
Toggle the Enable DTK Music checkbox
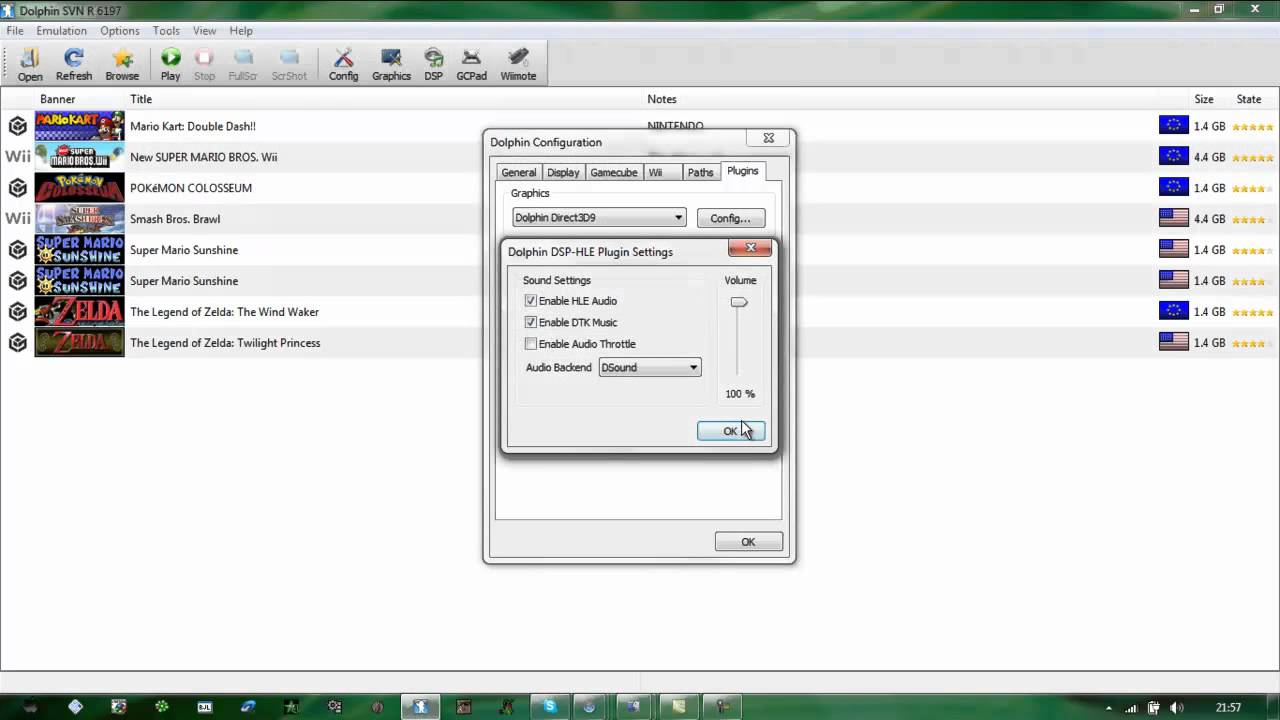point(531,323)
